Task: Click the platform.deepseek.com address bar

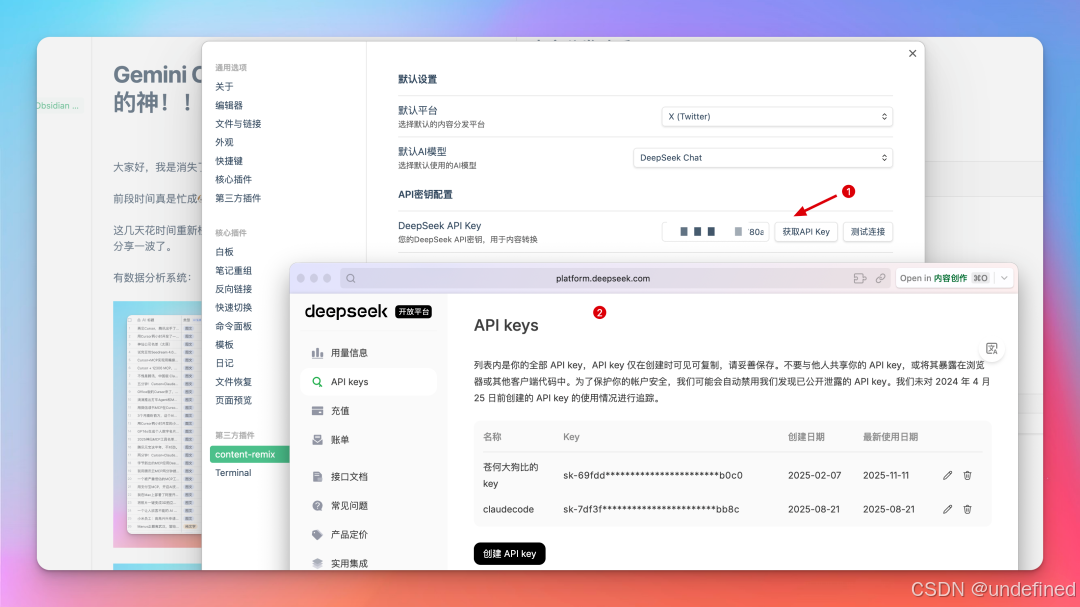Action: pyautogui.click(x=603, y=278)
